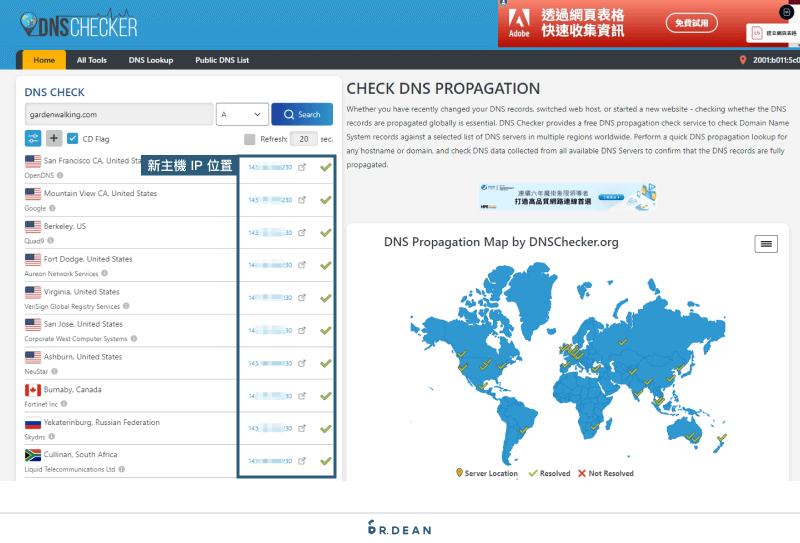Click the DNS propagation world map
The width and height of the screenshot is (800, 543).
pos(567,362)
